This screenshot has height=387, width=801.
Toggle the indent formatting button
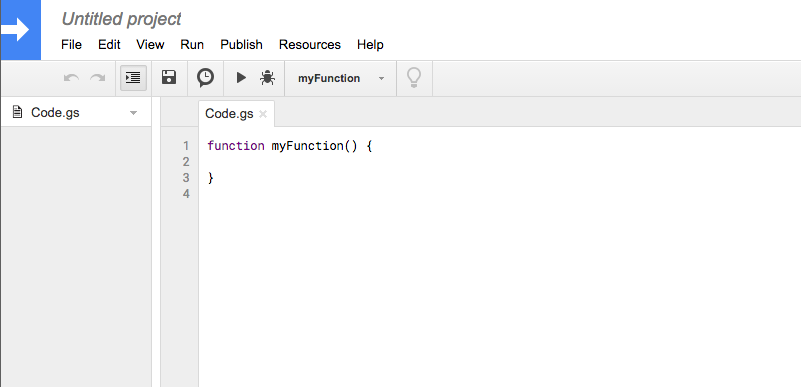[x=133, y=78]
